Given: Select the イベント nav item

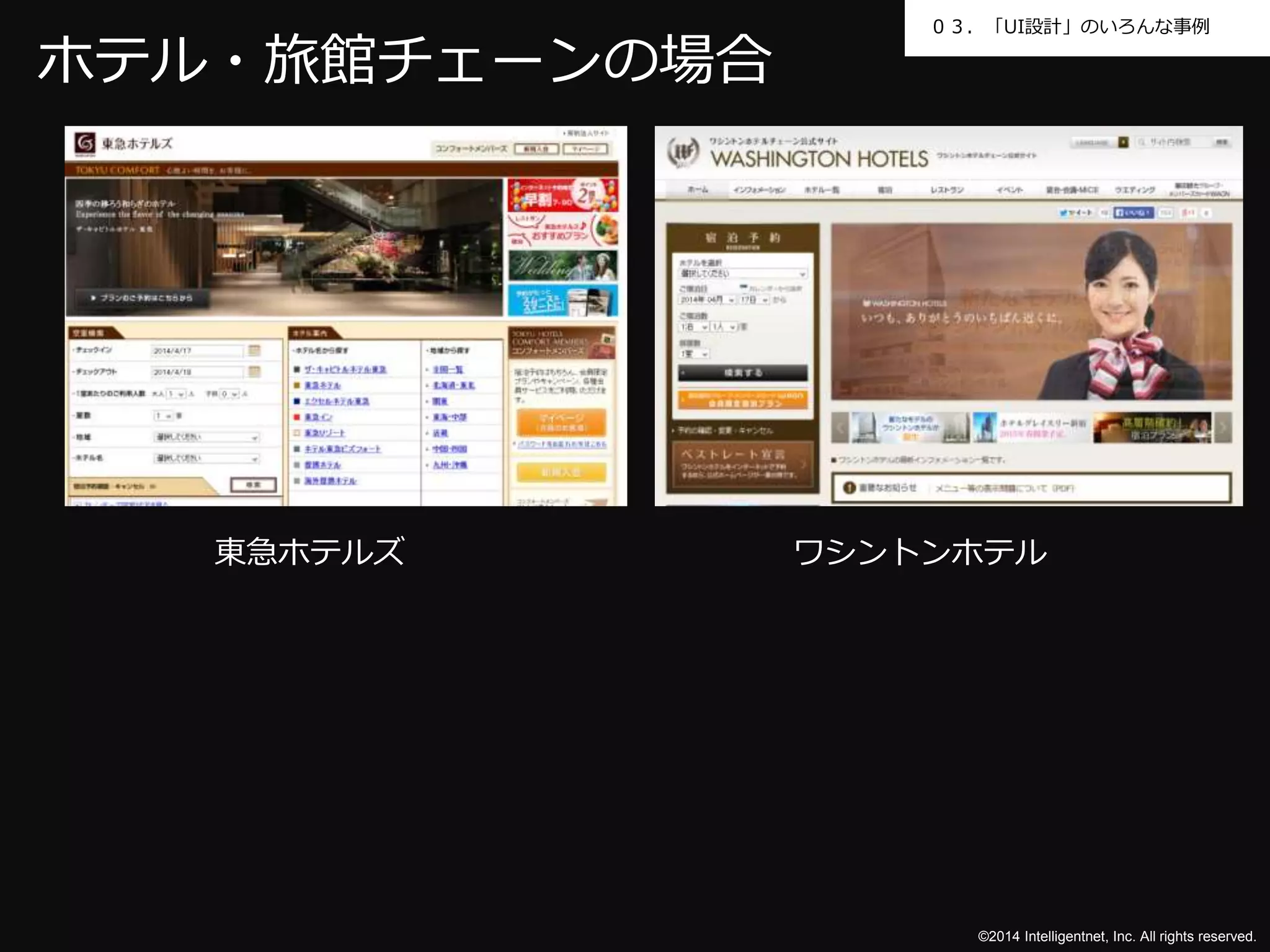Looking at the screenshot, I should [x=1009, y=190].
